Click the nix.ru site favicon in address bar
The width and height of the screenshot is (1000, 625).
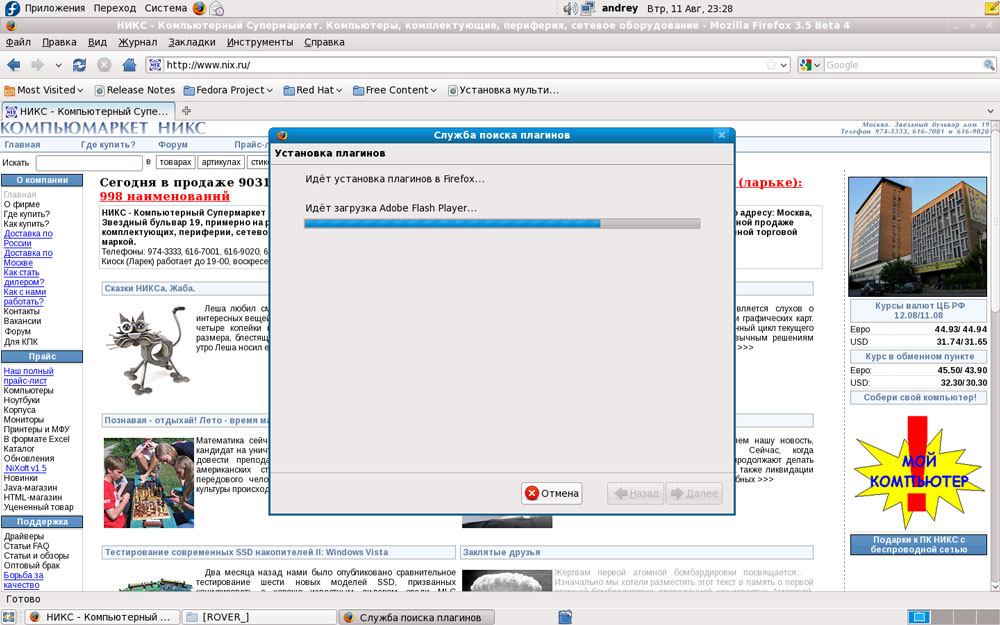point(155,65)
